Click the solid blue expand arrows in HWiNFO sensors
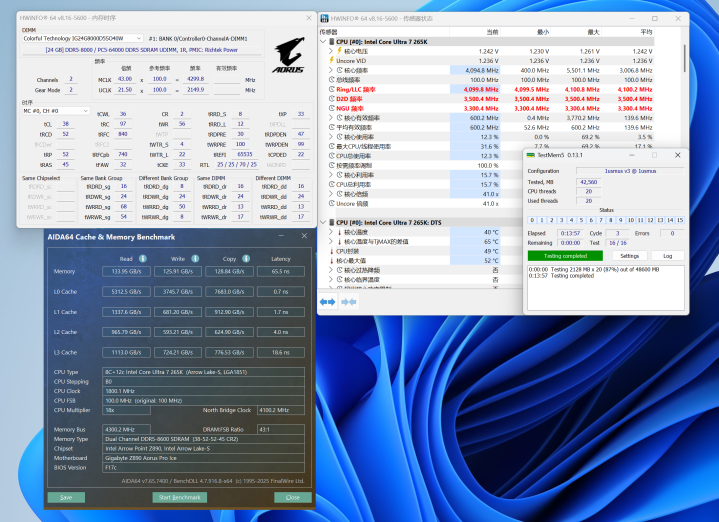The image size is (719, 522). [327, 302]
